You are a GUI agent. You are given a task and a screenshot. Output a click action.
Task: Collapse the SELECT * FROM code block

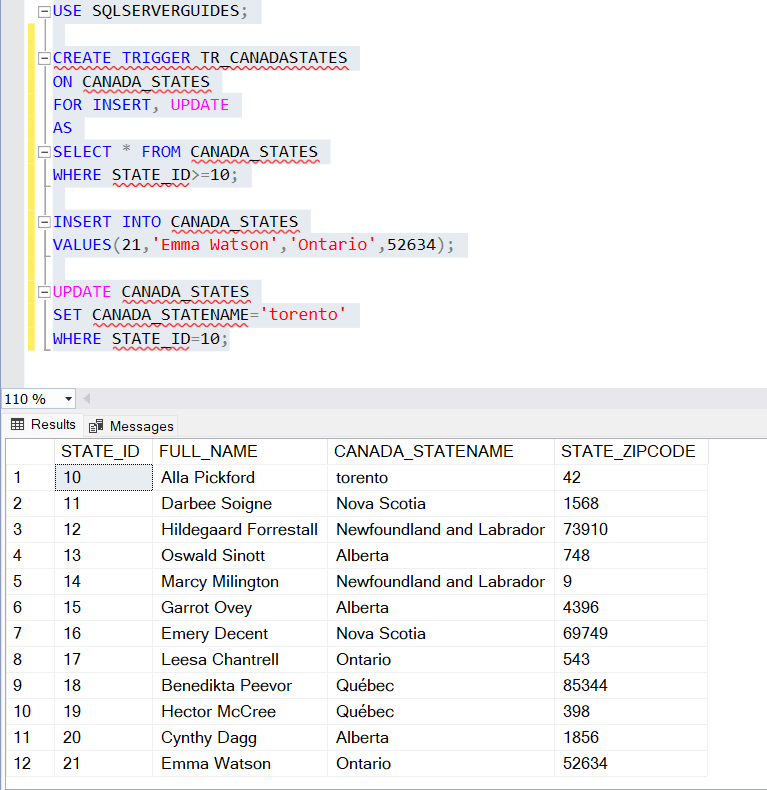point(44,152)
